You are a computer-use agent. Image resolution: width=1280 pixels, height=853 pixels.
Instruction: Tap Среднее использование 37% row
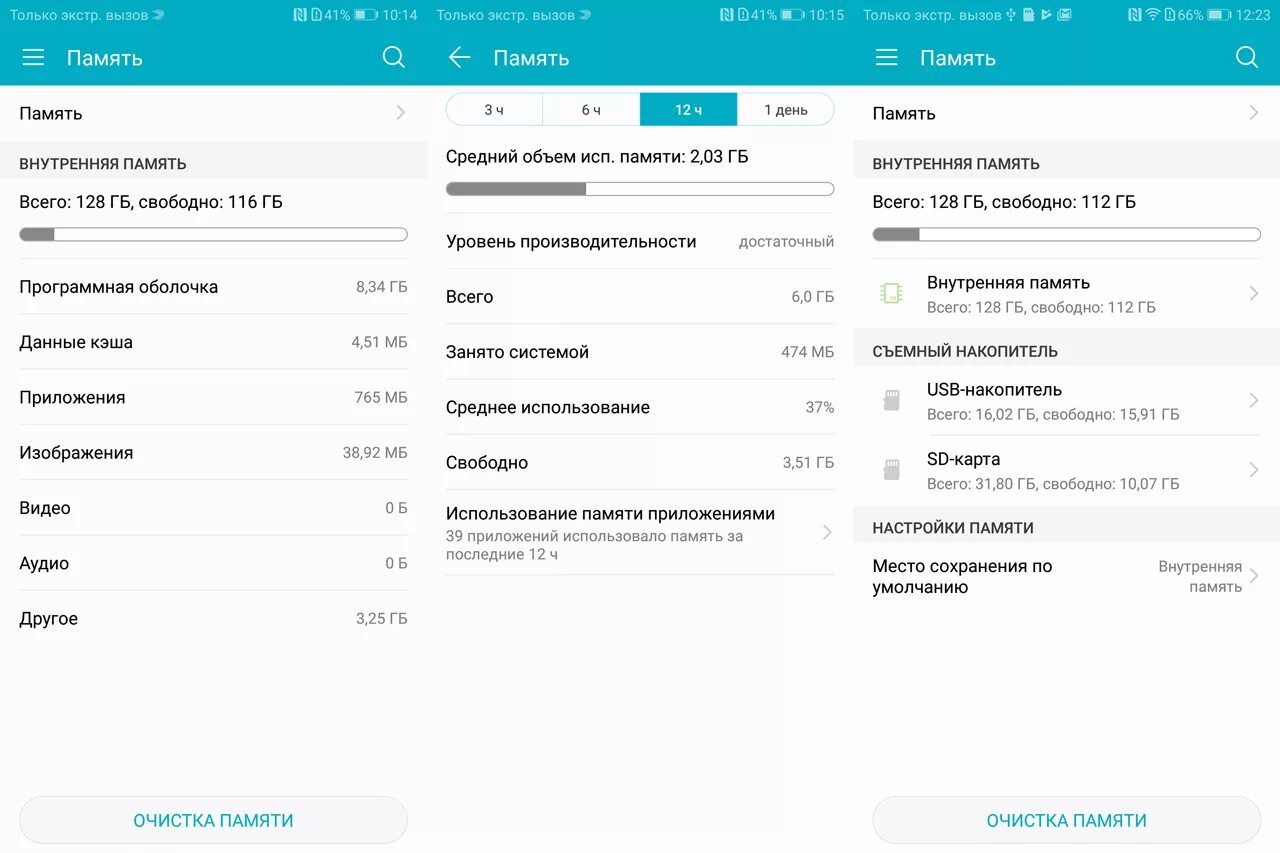pos(640,407)
